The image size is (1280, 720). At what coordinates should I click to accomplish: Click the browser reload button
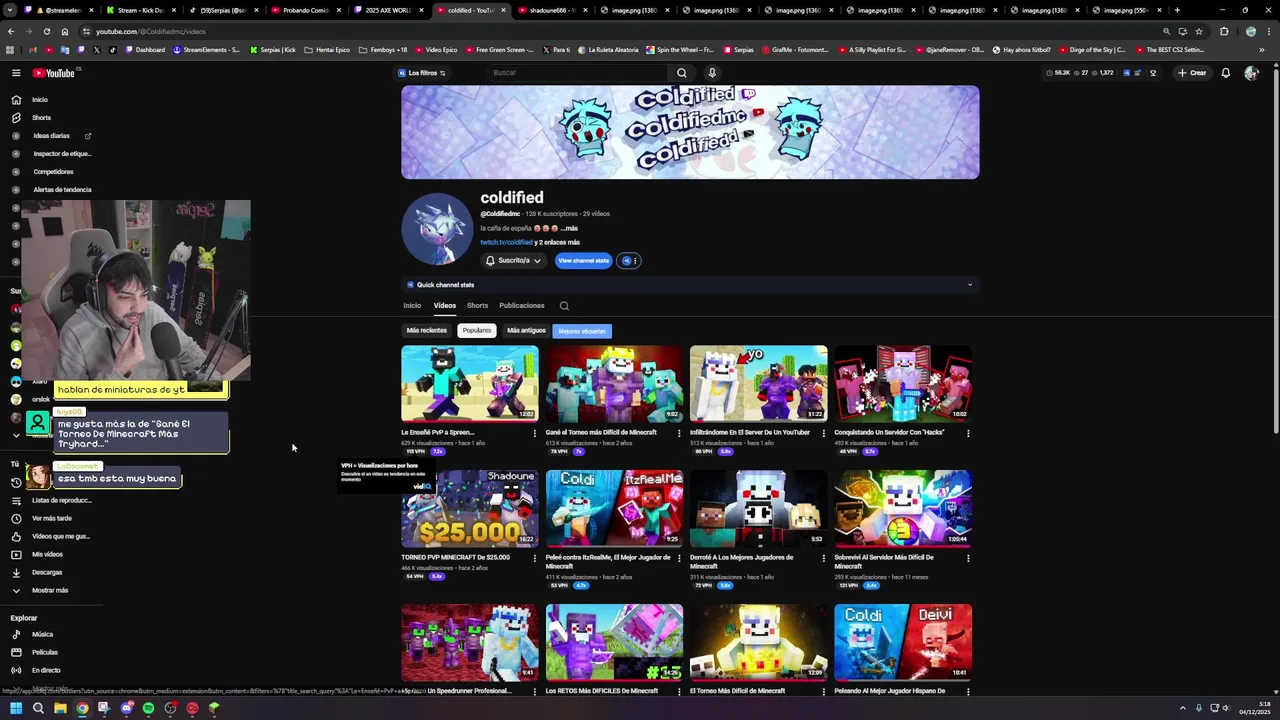[46, 31]
